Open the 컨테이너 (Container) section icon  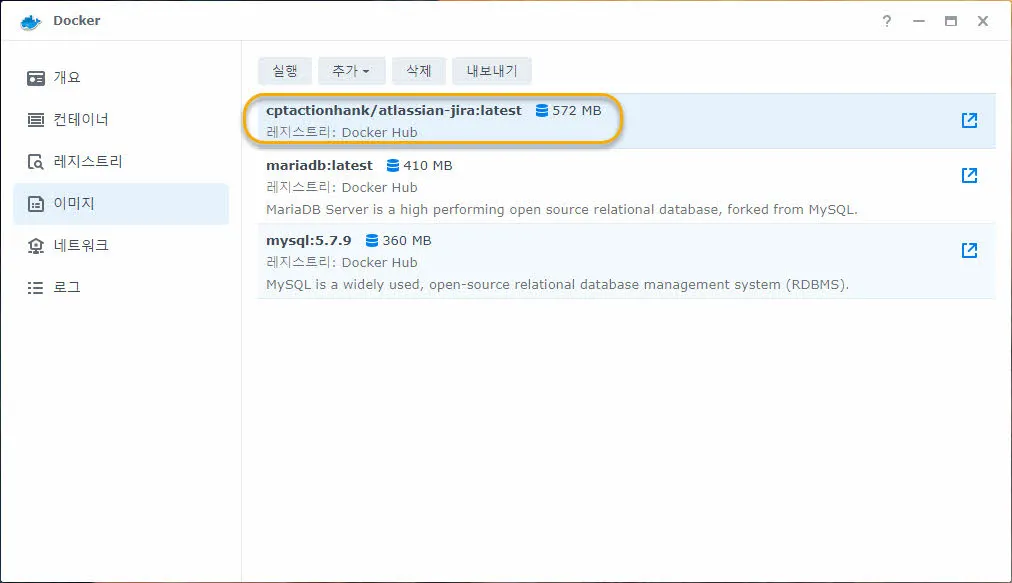[x=36, y=119]
